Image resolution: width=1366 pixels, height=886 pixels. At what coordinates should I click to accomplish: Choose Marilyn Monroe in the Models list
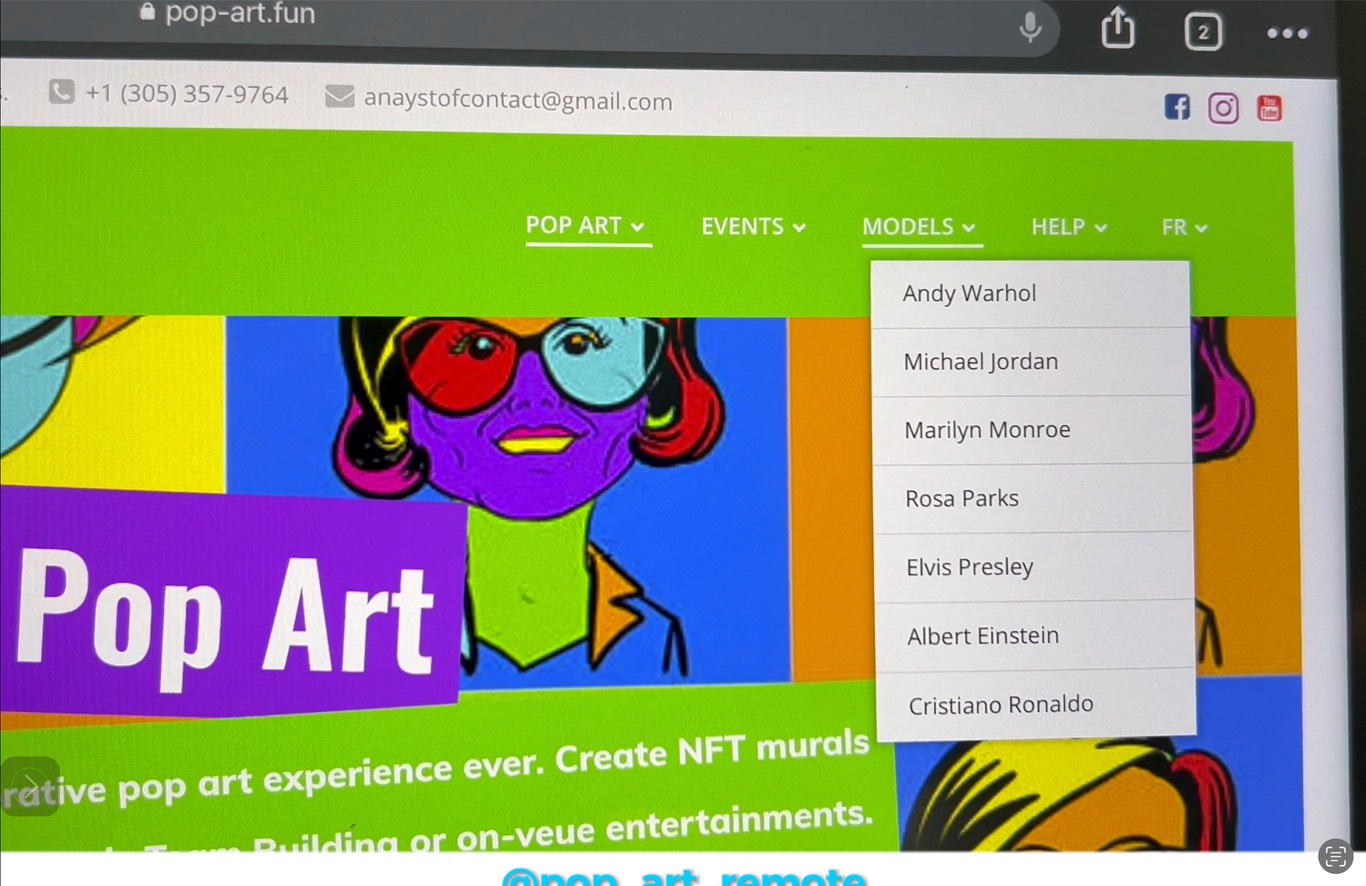(x=987, y=430)
